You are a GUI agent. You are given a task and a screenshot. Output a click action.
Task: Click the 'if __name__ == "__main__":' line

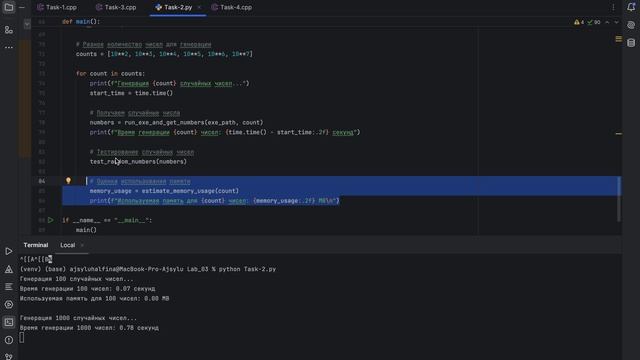(x=107, y=220)
